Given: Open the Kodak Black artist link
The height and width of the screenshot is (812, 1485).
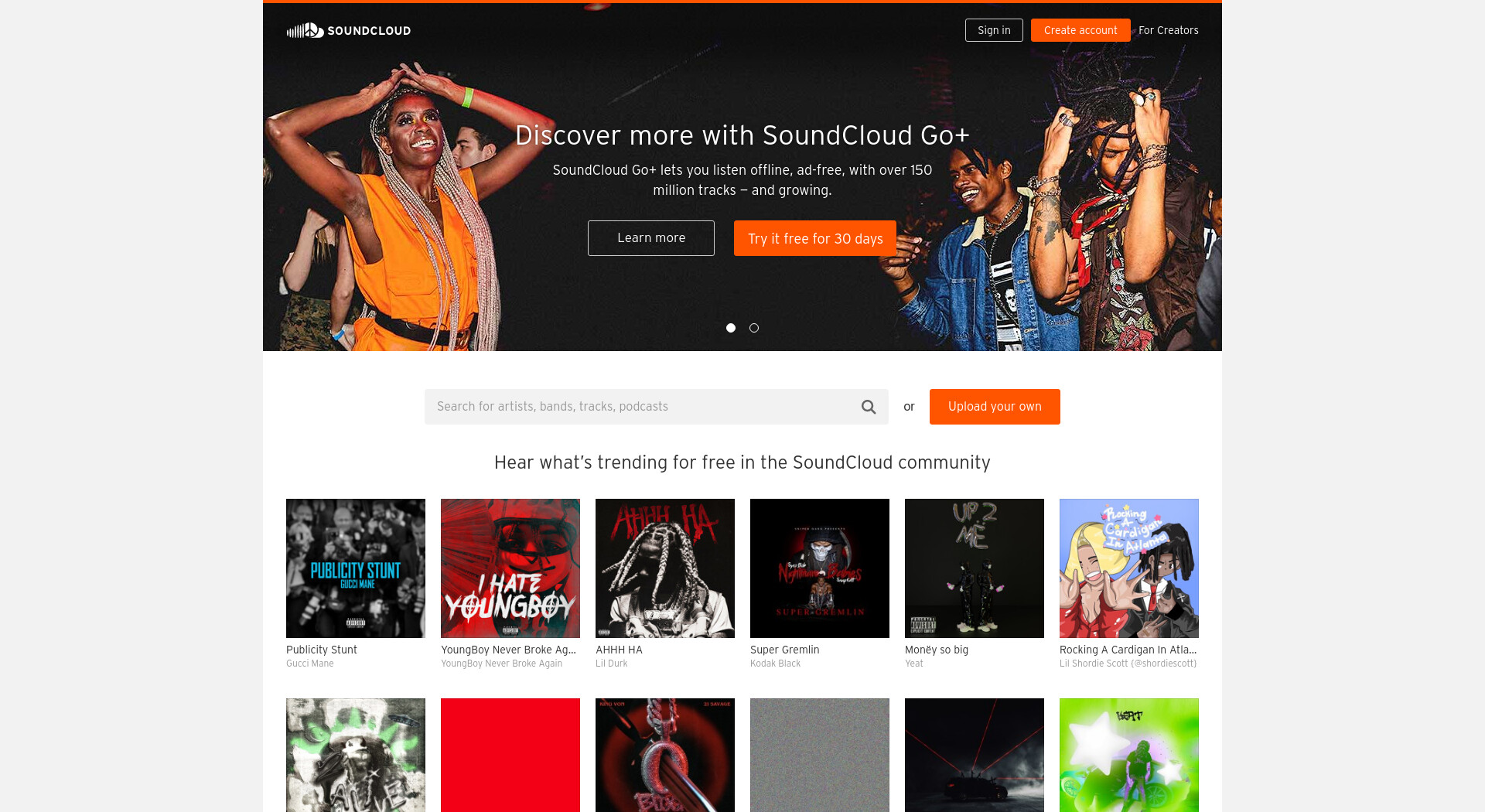Looking at the screenshot, I should pos(776,664).
